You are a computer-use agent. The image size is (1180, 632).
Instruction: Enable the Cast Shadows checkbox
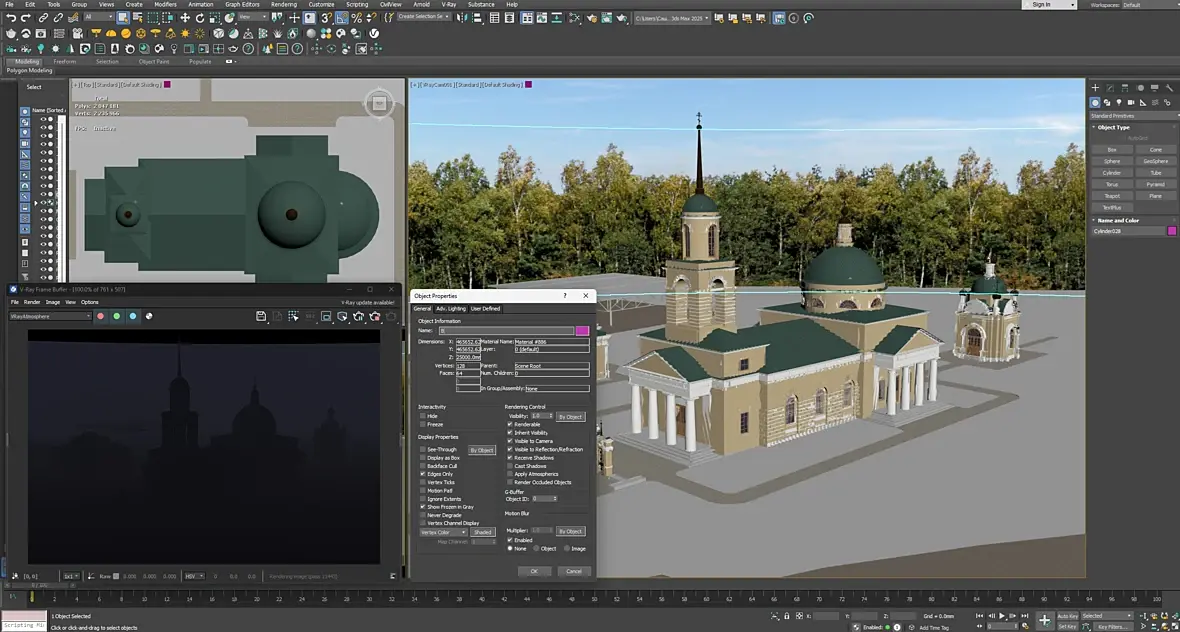pyautogui.click(x=510, y=466)
